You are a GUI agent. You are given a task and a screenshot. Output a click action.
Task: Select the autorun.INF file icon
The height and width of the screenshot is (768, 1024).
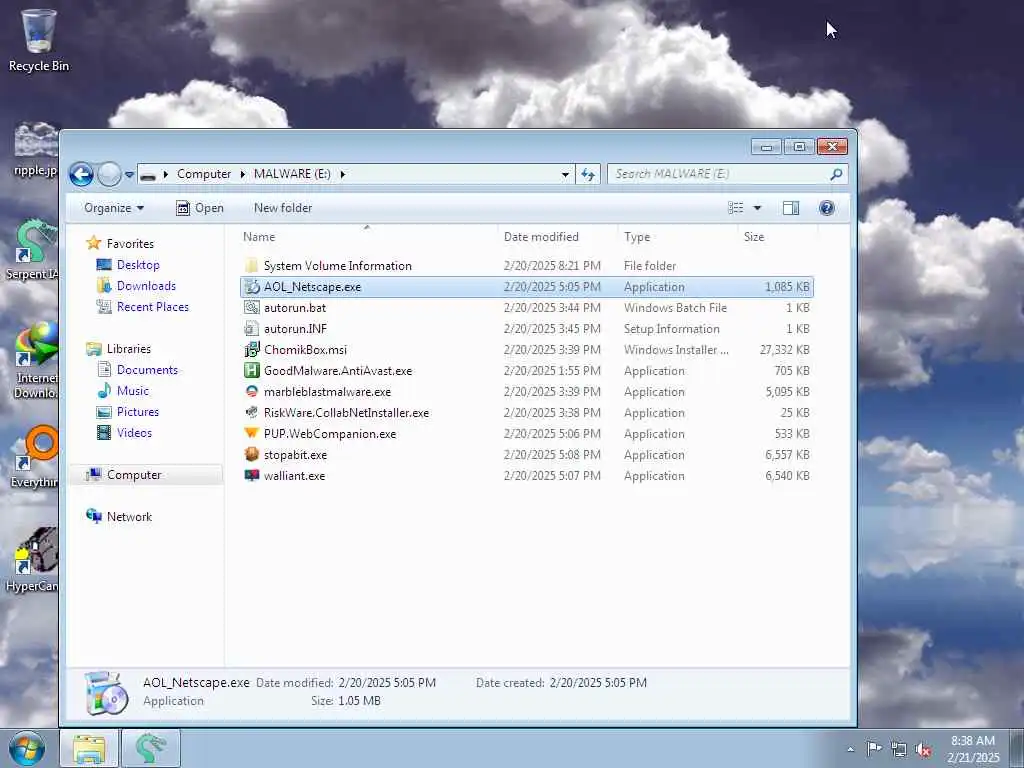click(251, 328)
